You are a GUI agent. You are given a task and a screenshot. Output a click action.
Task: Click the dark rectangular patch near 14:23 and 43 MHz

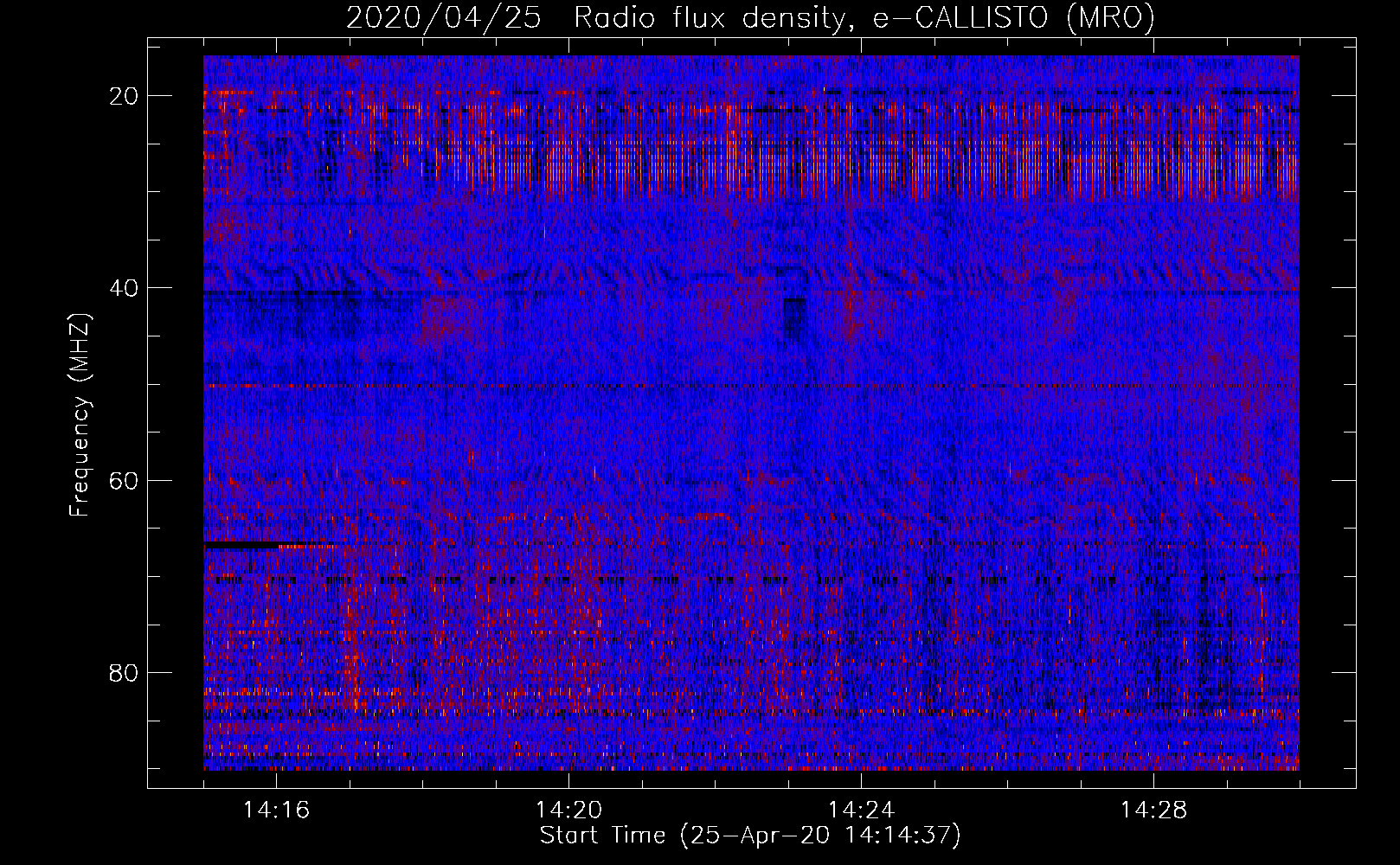794,318
